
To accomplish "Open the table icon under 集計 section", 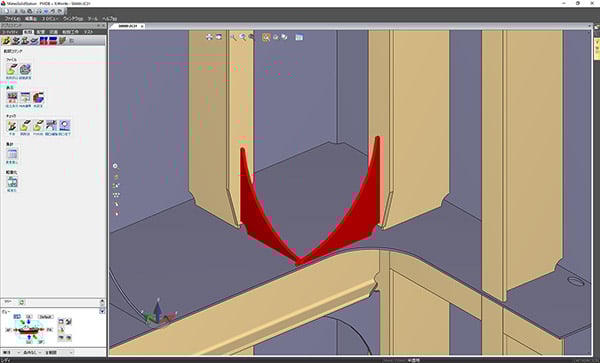I will click(x=12, y=154).
